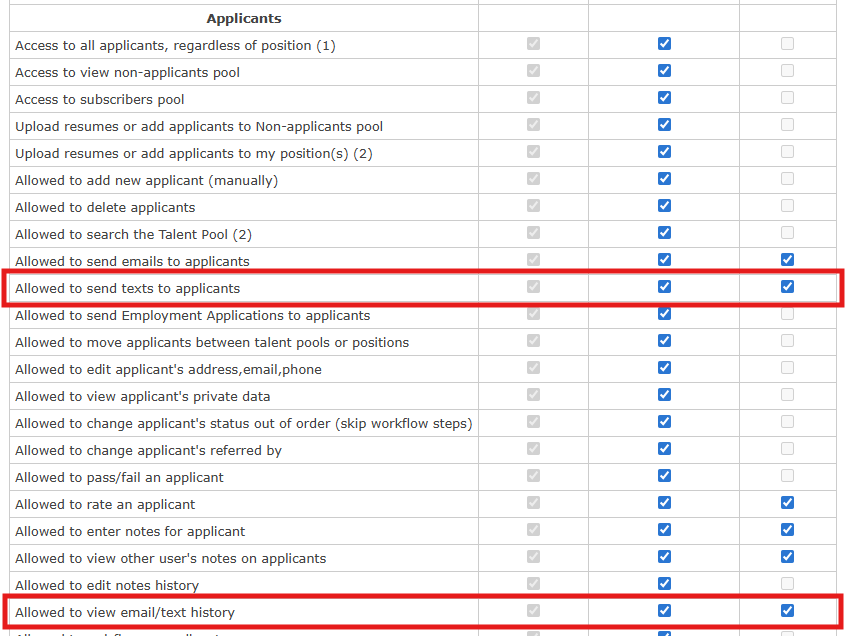This screenshot has width=853, height=636.
Task: Check last-column box for Access to subscribers pool
Action: click(787, 97)
